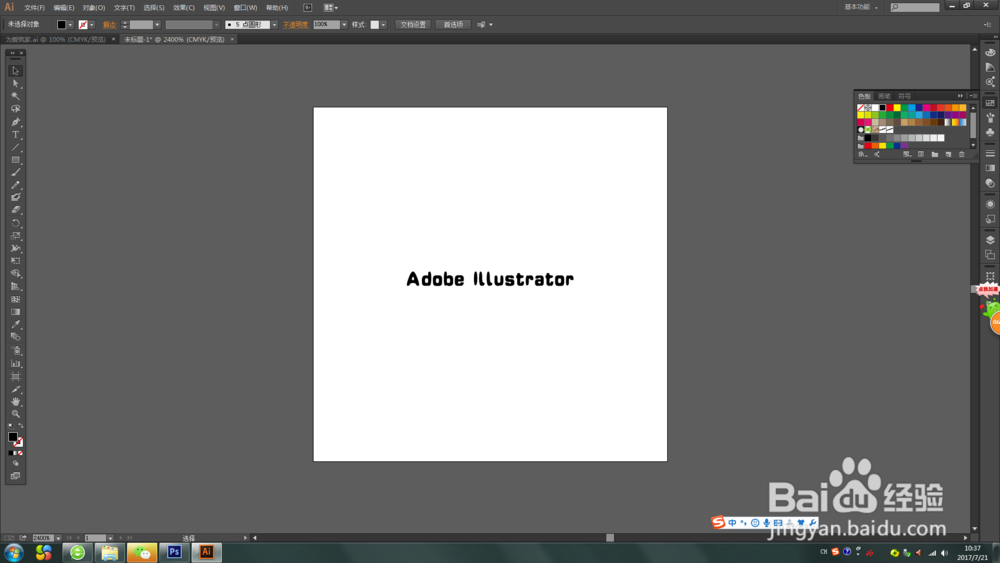Set the None mode below fill box
Viewport: 1000px width, 563px height.
tap(20, 453)
